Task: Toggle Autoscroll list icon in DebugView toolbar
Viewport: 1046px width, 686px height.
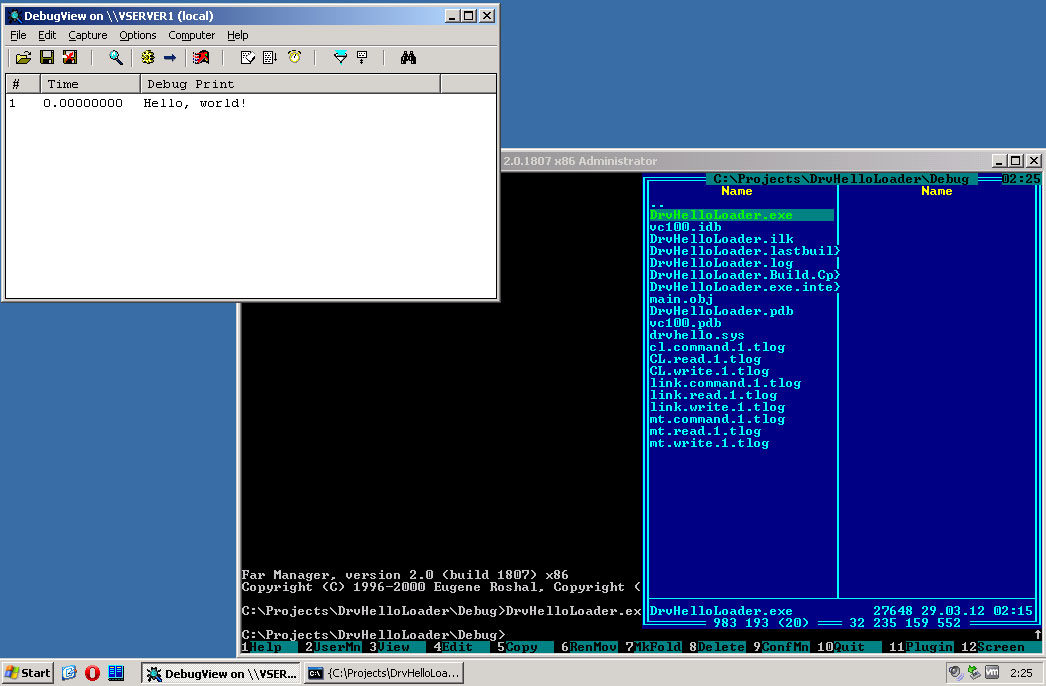Action: [x=270, y=58]
